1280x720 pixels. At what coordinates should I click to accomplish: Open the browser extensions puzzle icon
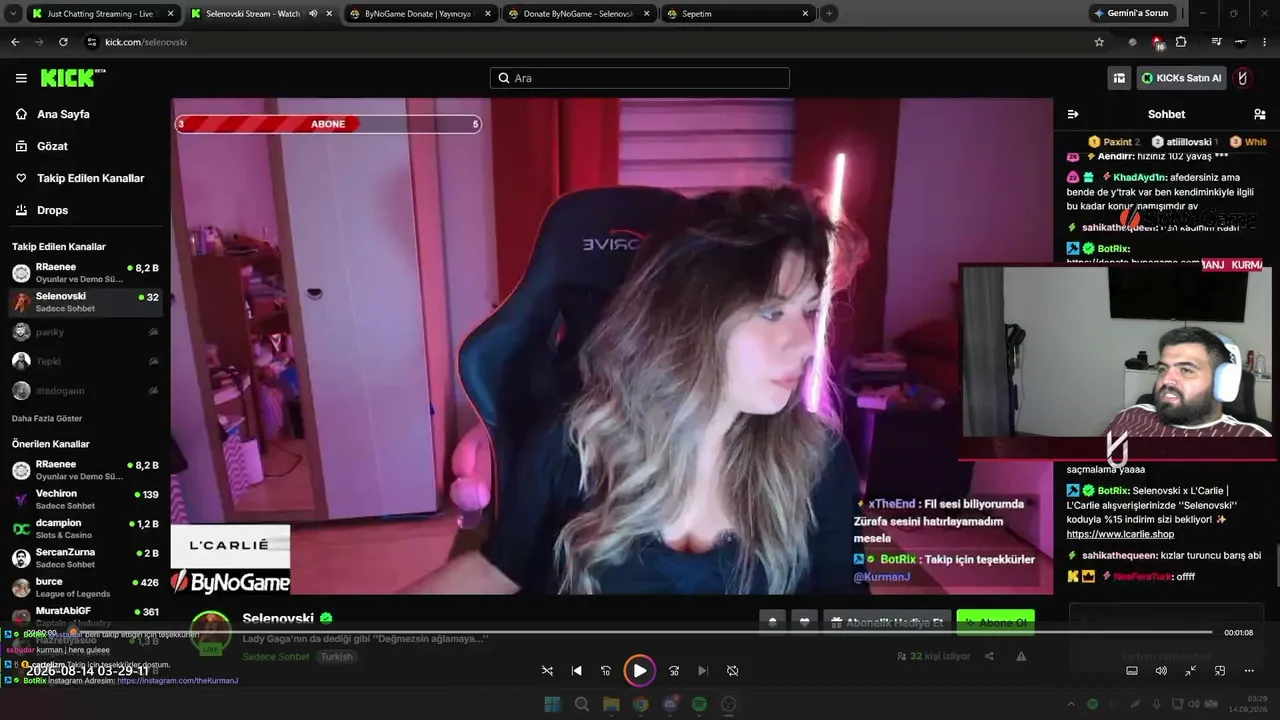pyautogui.click(x=1181, y=42)
